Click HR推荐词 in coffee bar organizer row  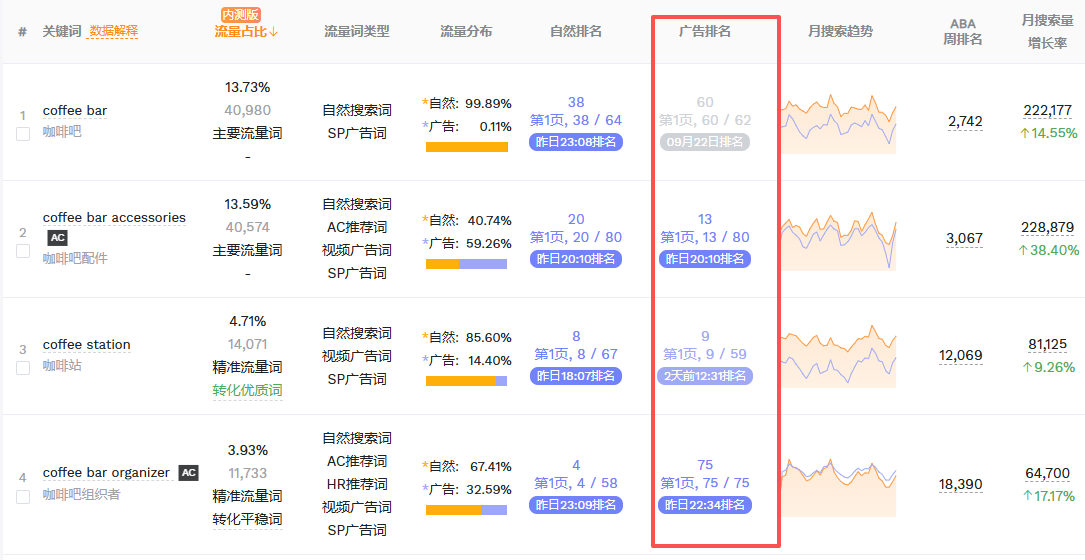[357, 484]
